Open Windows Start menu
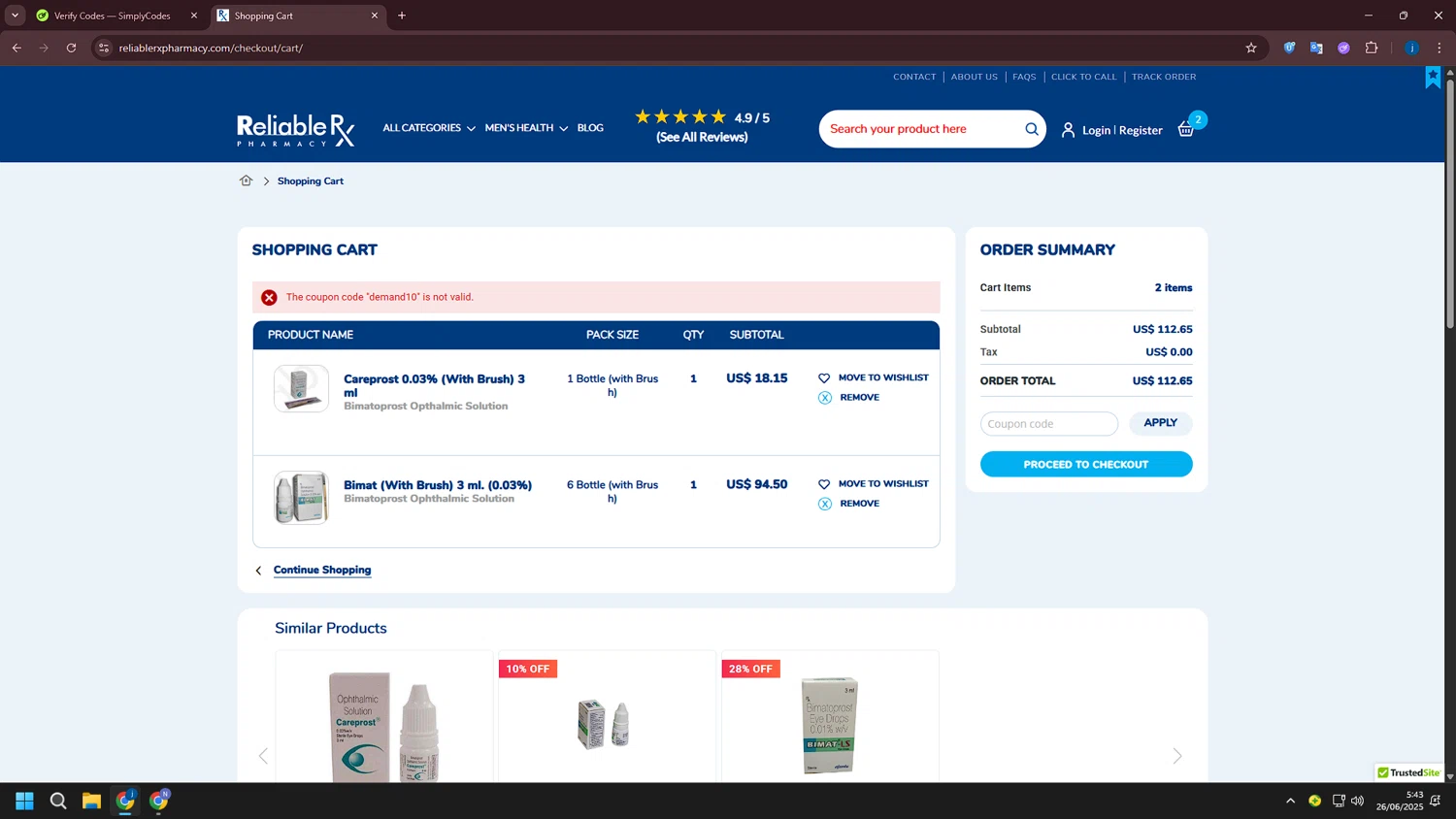 pyautogui.click(x=25, y=801)
